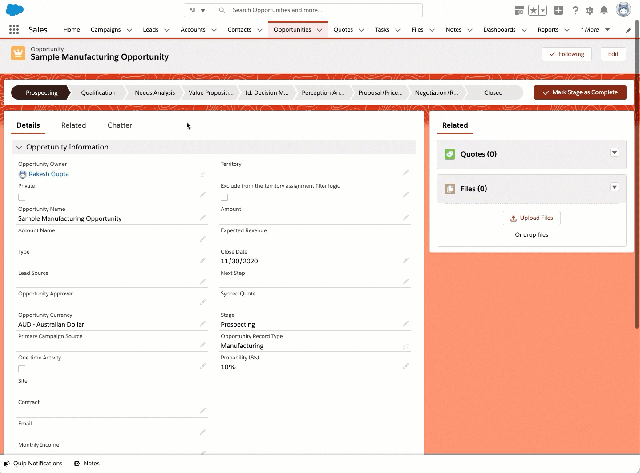Select the Qualification stage in path
The width and height of the screenshot is (640, 473).
pos(97,92)
